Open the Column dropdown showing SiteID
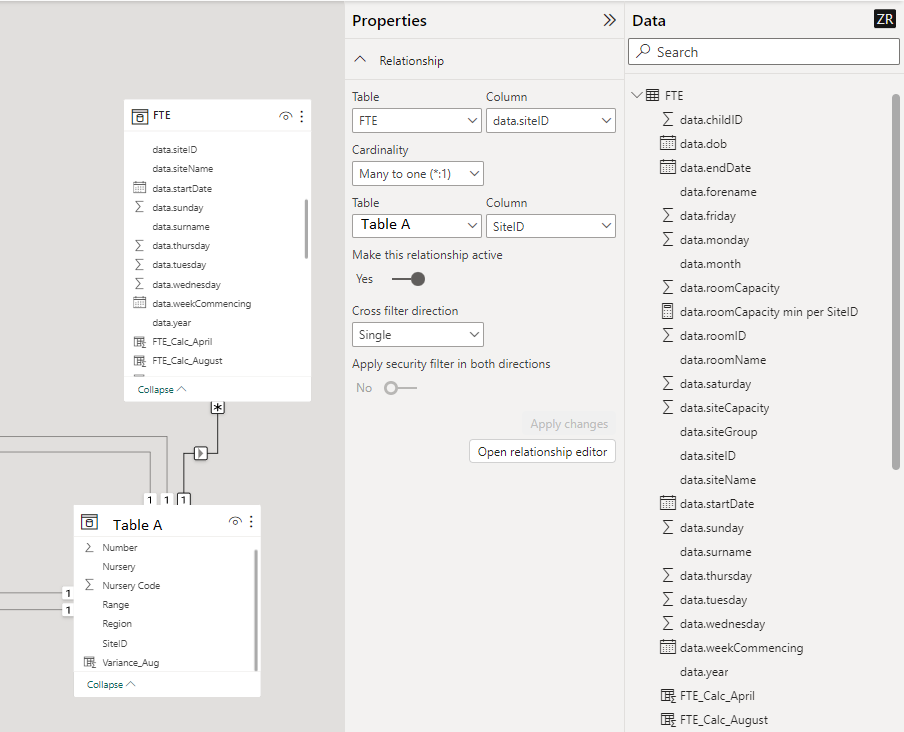904x732 pixels. 551,226
